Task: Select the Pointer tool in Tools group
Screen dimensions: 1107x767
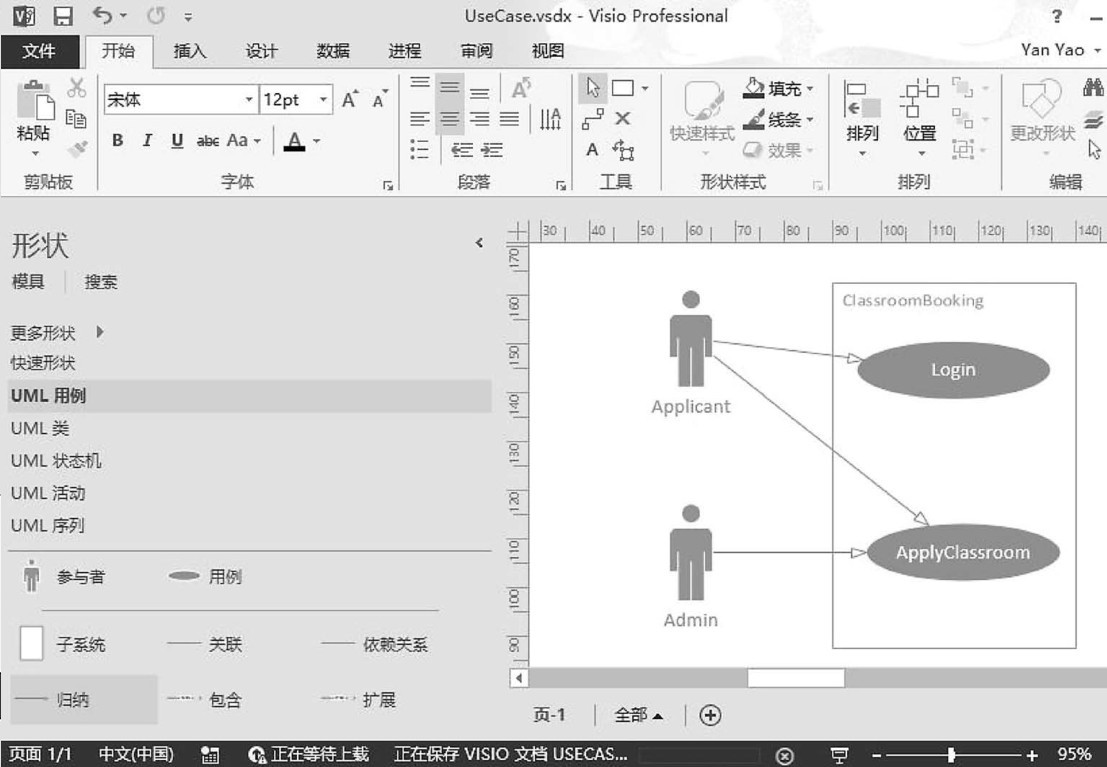Action: [593, 88]
